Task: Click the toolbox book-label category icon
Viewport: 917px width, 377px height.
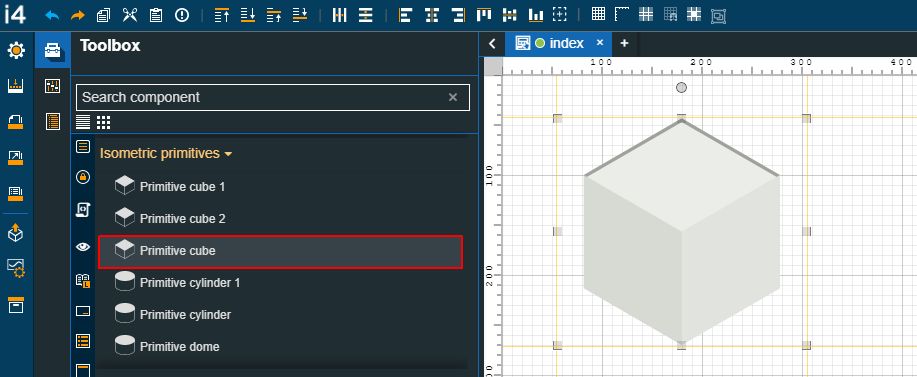Action: click(83, 281)
